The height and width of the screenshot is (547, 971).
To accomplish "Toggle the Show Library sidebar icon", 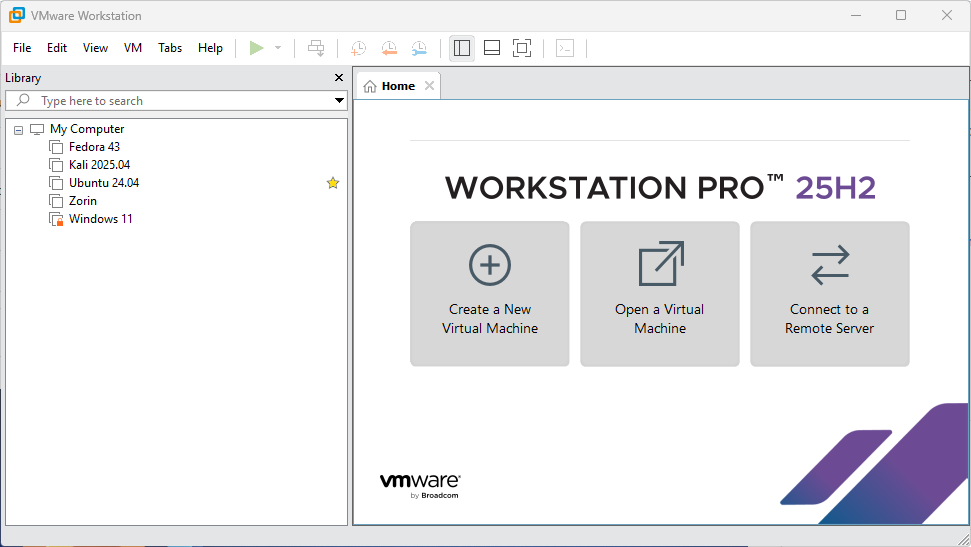I will click(x=462, y=48).
